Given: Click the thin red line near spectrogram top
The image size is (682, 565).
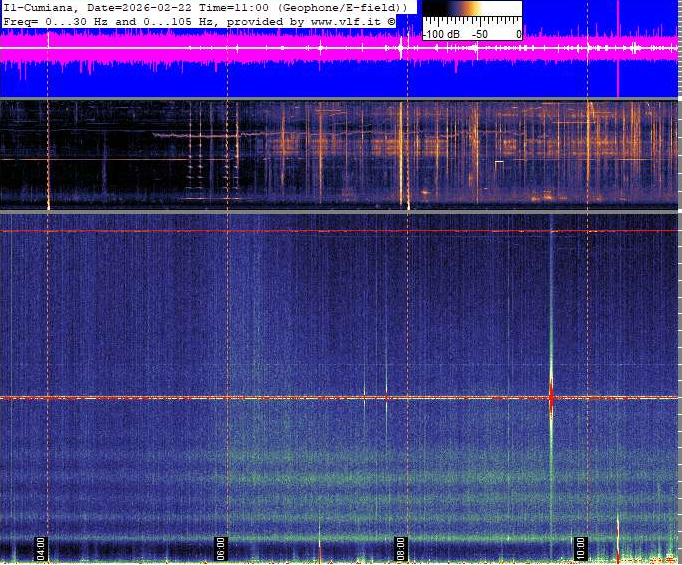Looking at the screenshot, I should point(300,231).
